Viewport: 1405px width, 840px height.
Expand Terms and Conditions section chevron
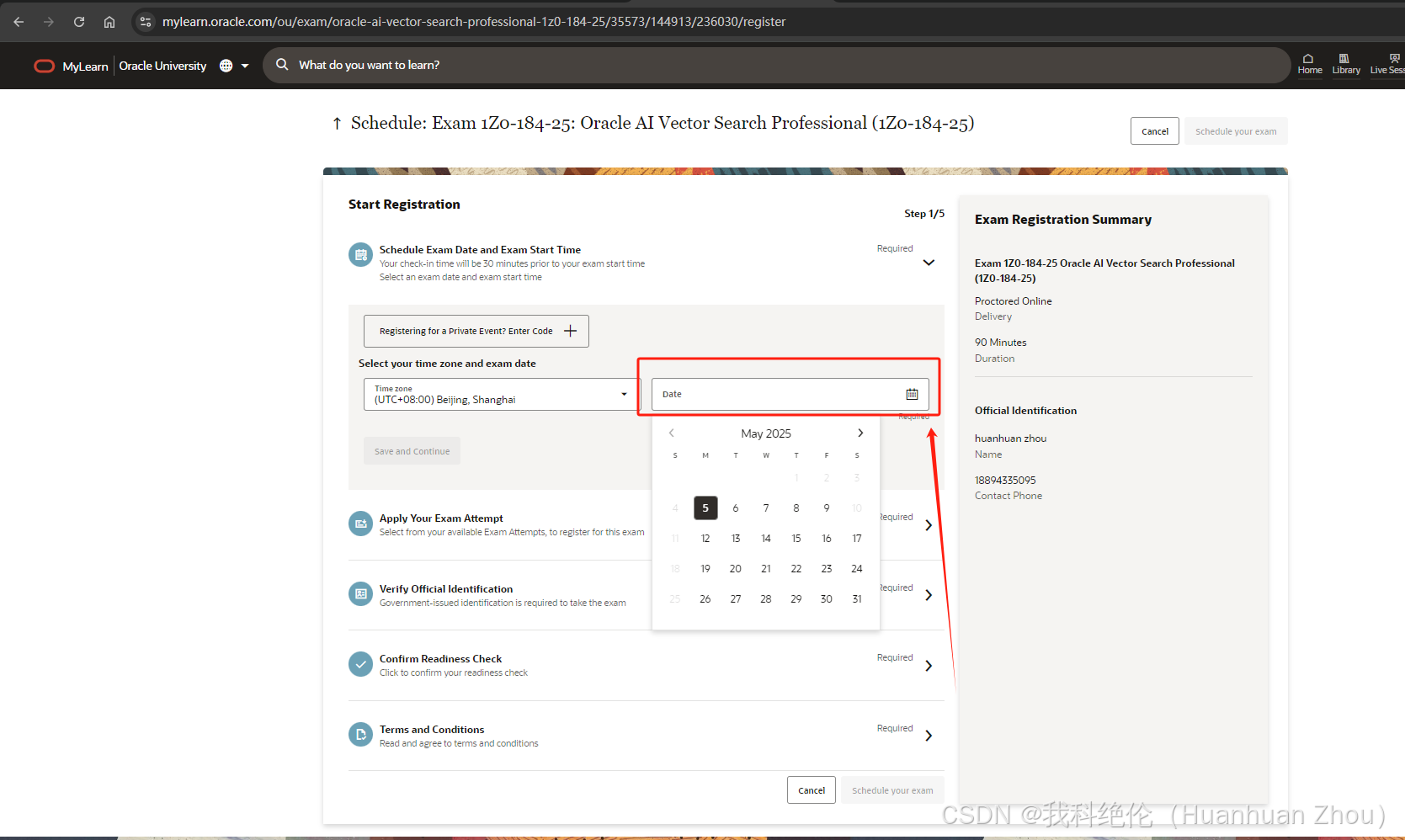[929, 736]
